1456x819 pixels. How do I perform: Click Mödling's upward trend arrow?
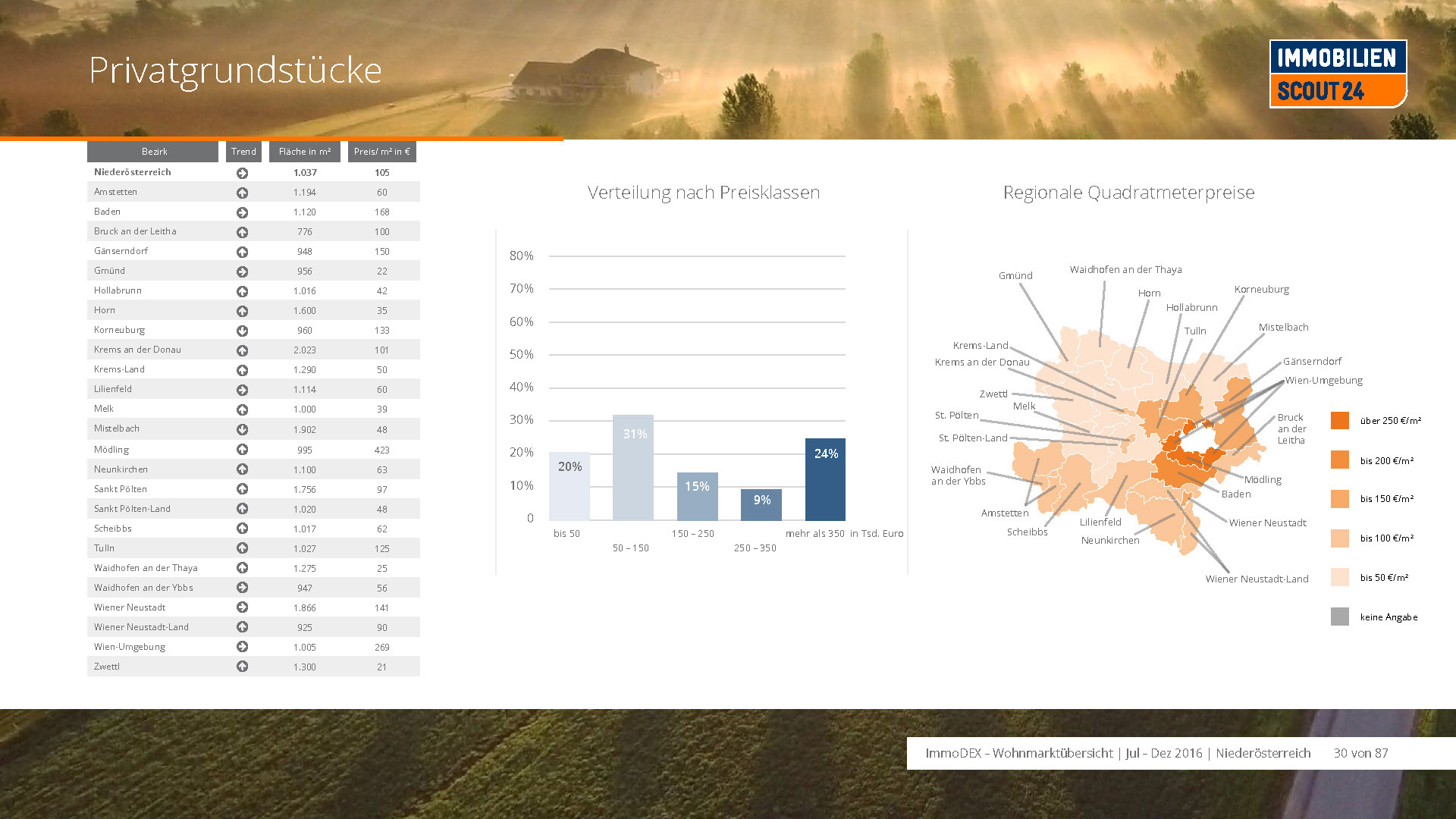tap(242, 450)
